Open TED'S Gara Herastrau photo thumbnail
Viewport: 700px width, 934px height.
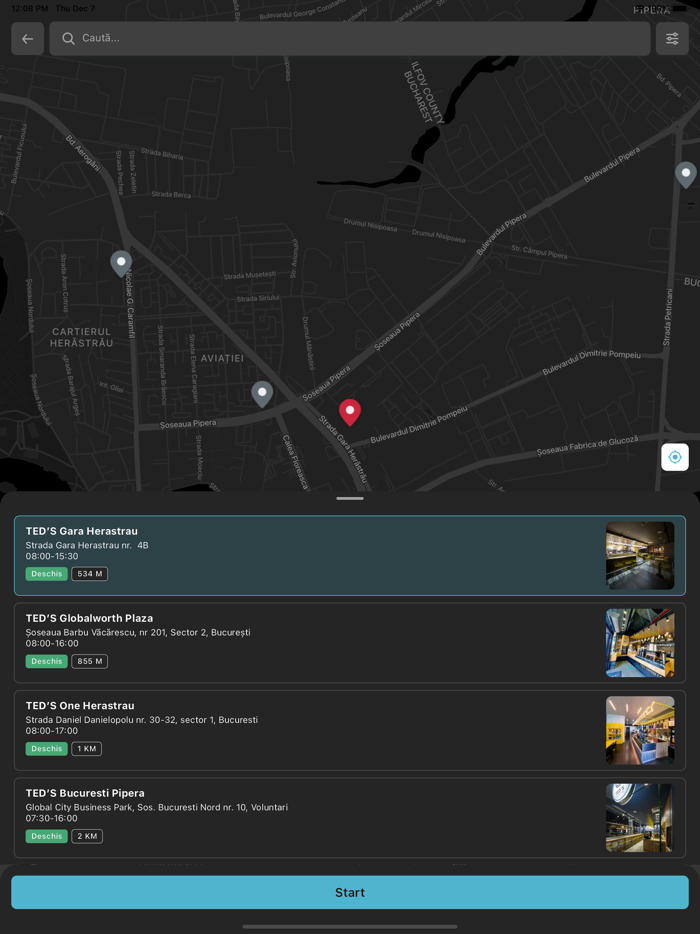640,556
